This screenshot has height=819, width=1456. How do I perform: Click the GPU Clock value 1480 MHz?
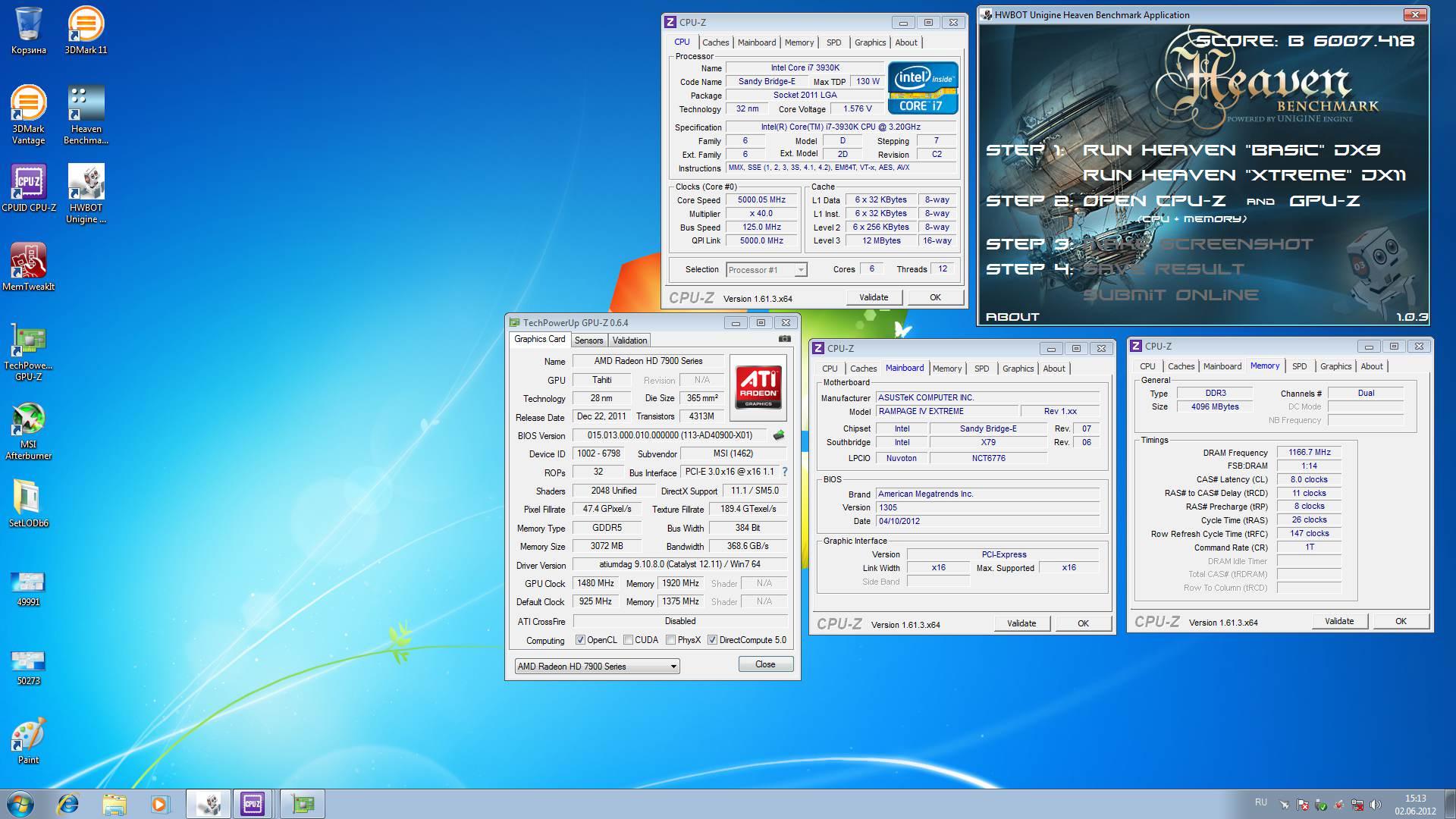(x=596, y=584)
